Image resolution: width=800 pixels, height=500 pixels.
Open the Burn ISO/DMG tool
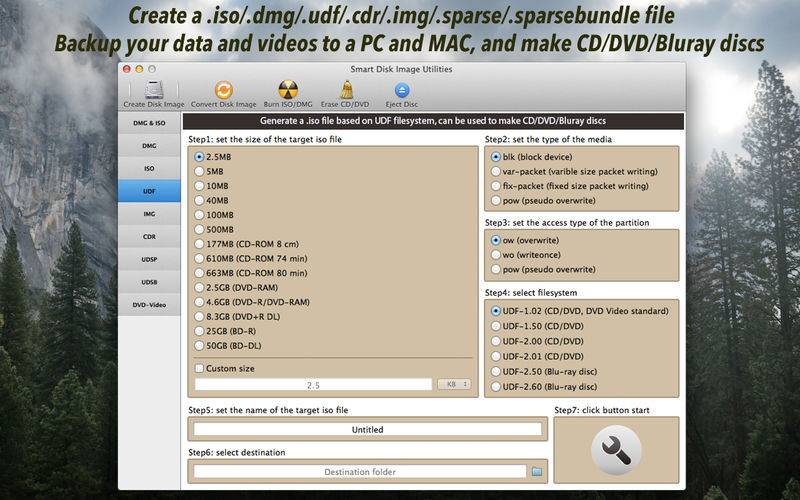pyautogui.click(x=288, y=90)
